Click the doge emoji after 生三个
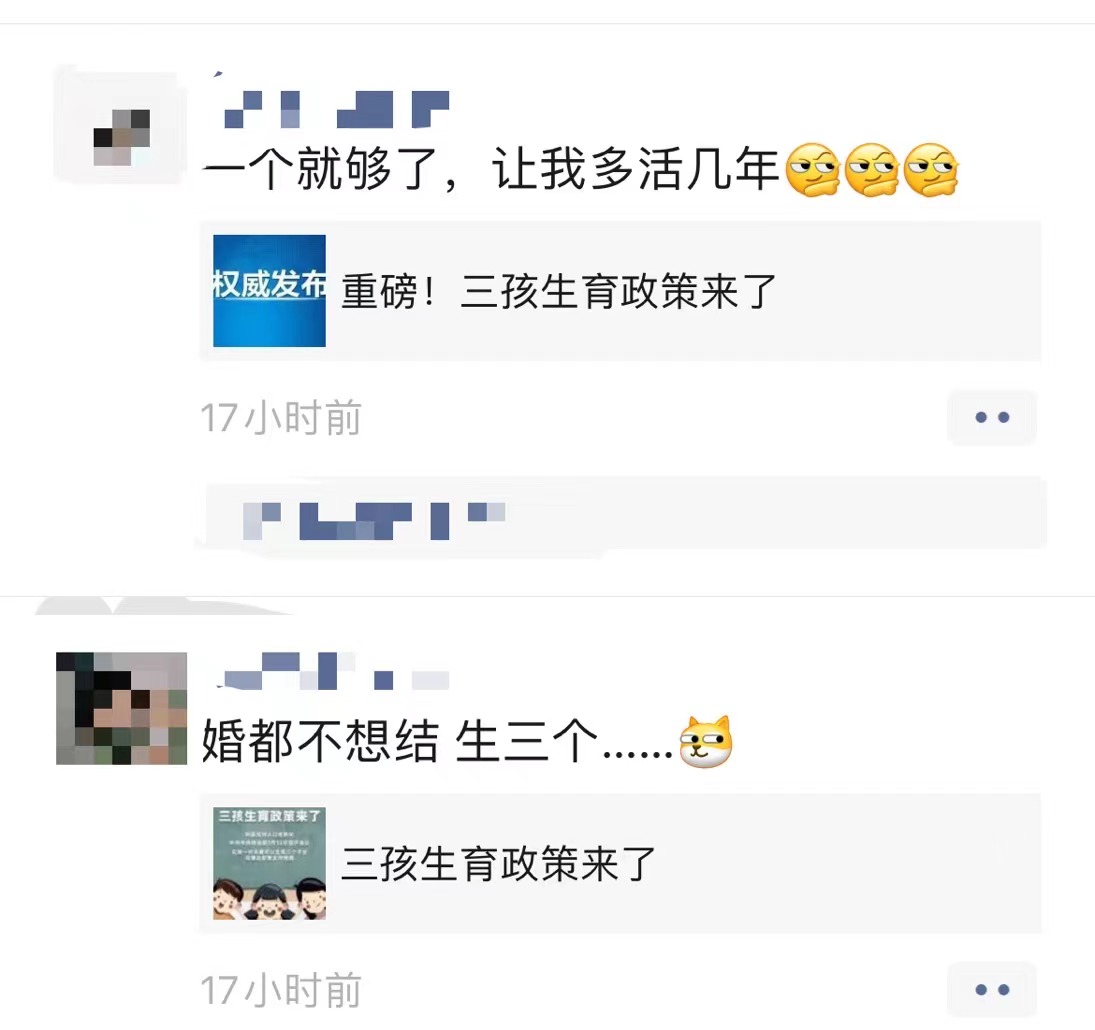 tap(706, 742)
